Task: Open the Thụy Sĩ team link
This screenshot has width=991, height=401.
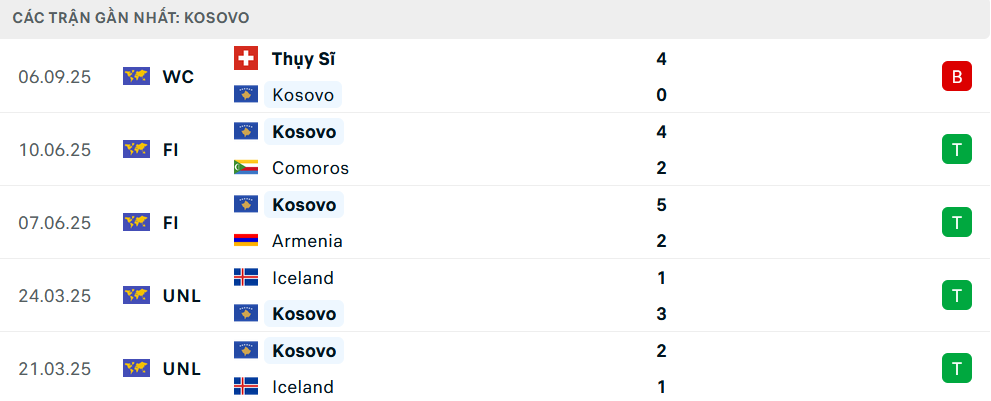Action: [x=303, y=59]
